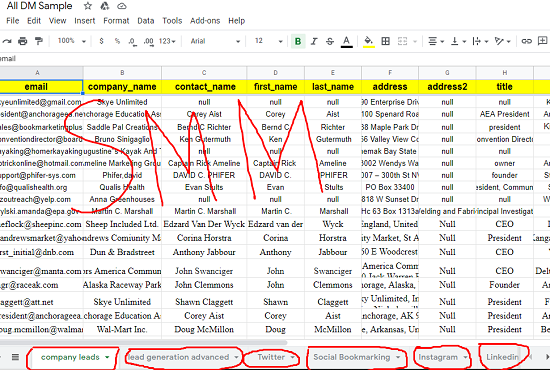The width and height of the screenshot is (550, 370).
Task: Open the move to Drive folder icon
Action: point(105,6)
